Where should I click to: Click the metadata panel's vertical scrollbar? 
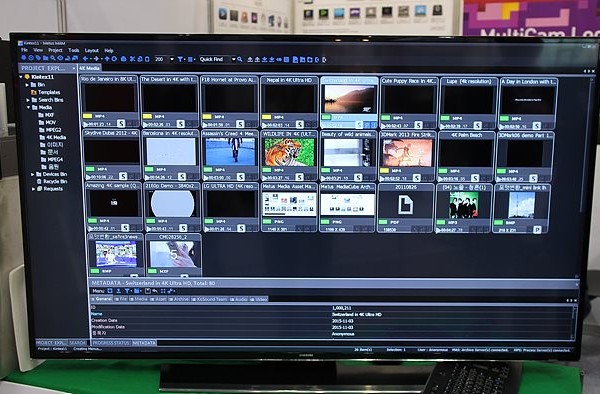[x=574, y=321]
